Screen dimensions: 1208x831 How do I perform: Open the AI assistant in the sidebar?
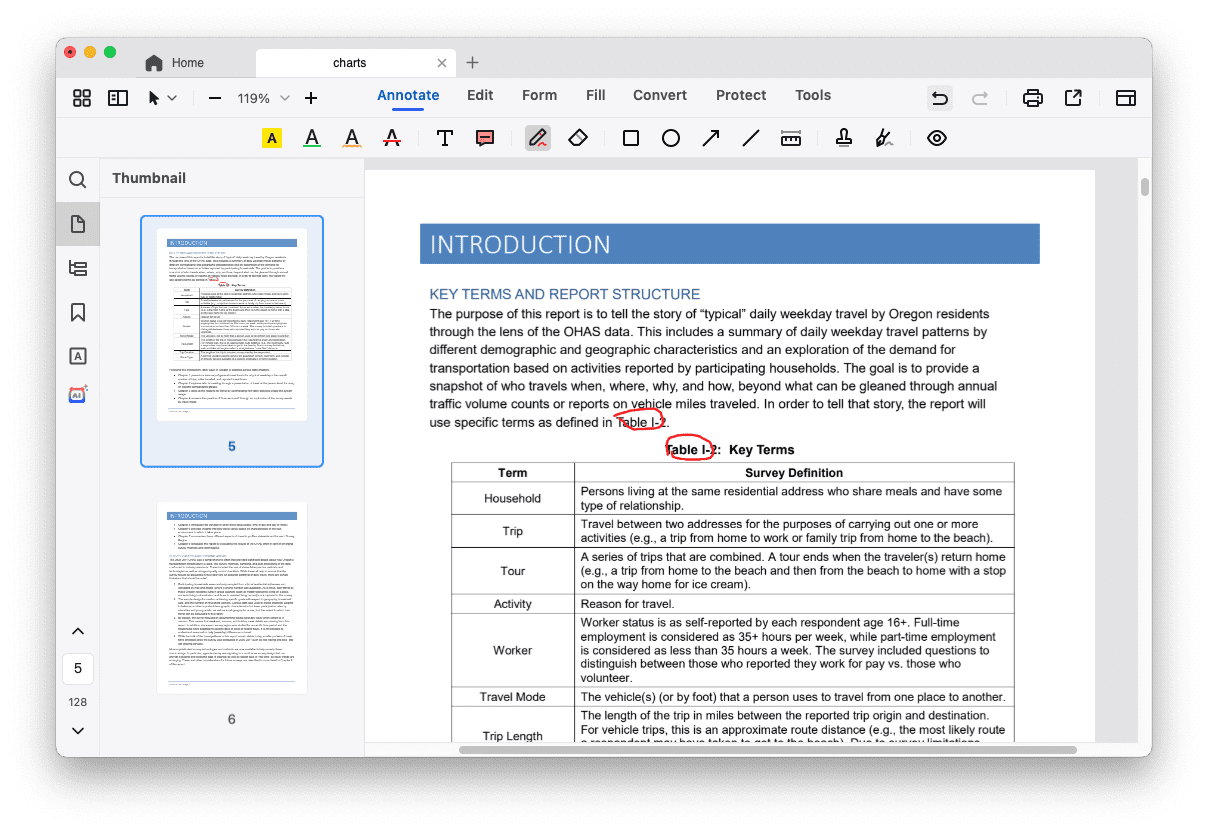click(77, 394)
